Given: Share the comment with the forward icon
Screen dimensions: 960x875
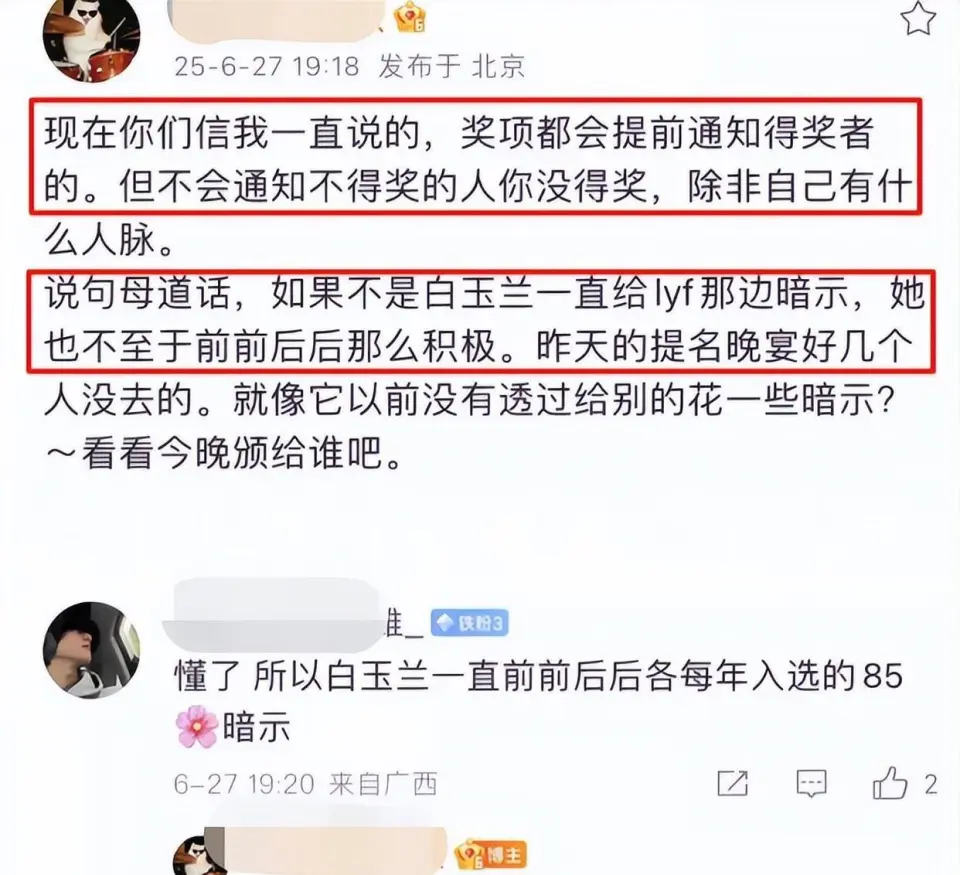Looking at the screenshot, I should (x=732, y=783).
